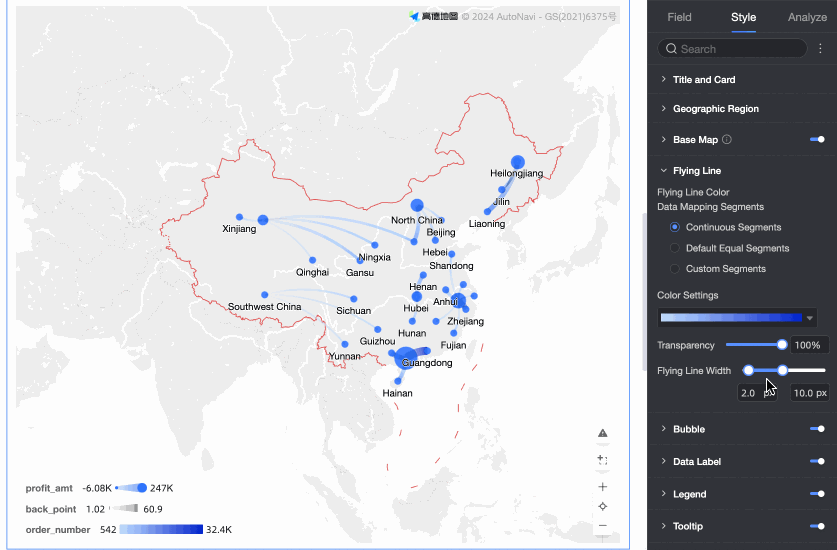Viewport: 837px width, 550px height.
Task: Select Continuous Segments radio option
Action: [675, 227]
